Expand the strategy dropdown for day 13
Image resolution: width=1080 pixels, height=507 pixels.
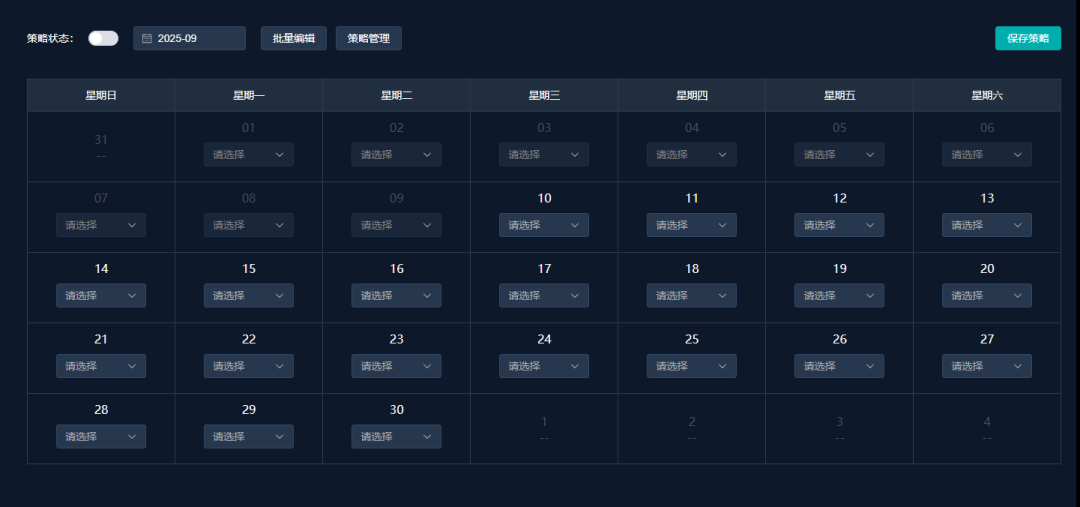click(x=987, y=225)
